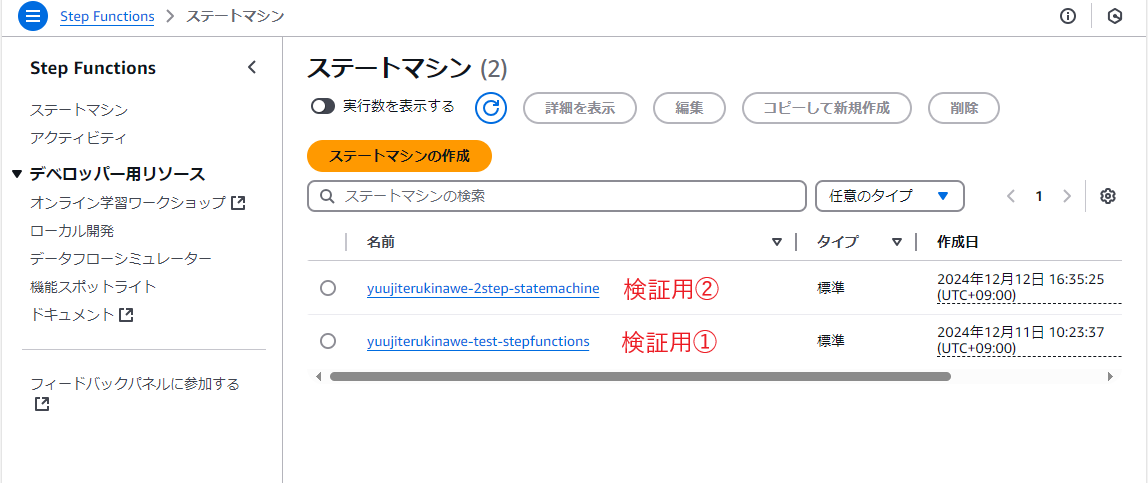This screenshot has height=483, width=1148.
Task: Open the hamburger navigation menu
Action: click(32, 16)
